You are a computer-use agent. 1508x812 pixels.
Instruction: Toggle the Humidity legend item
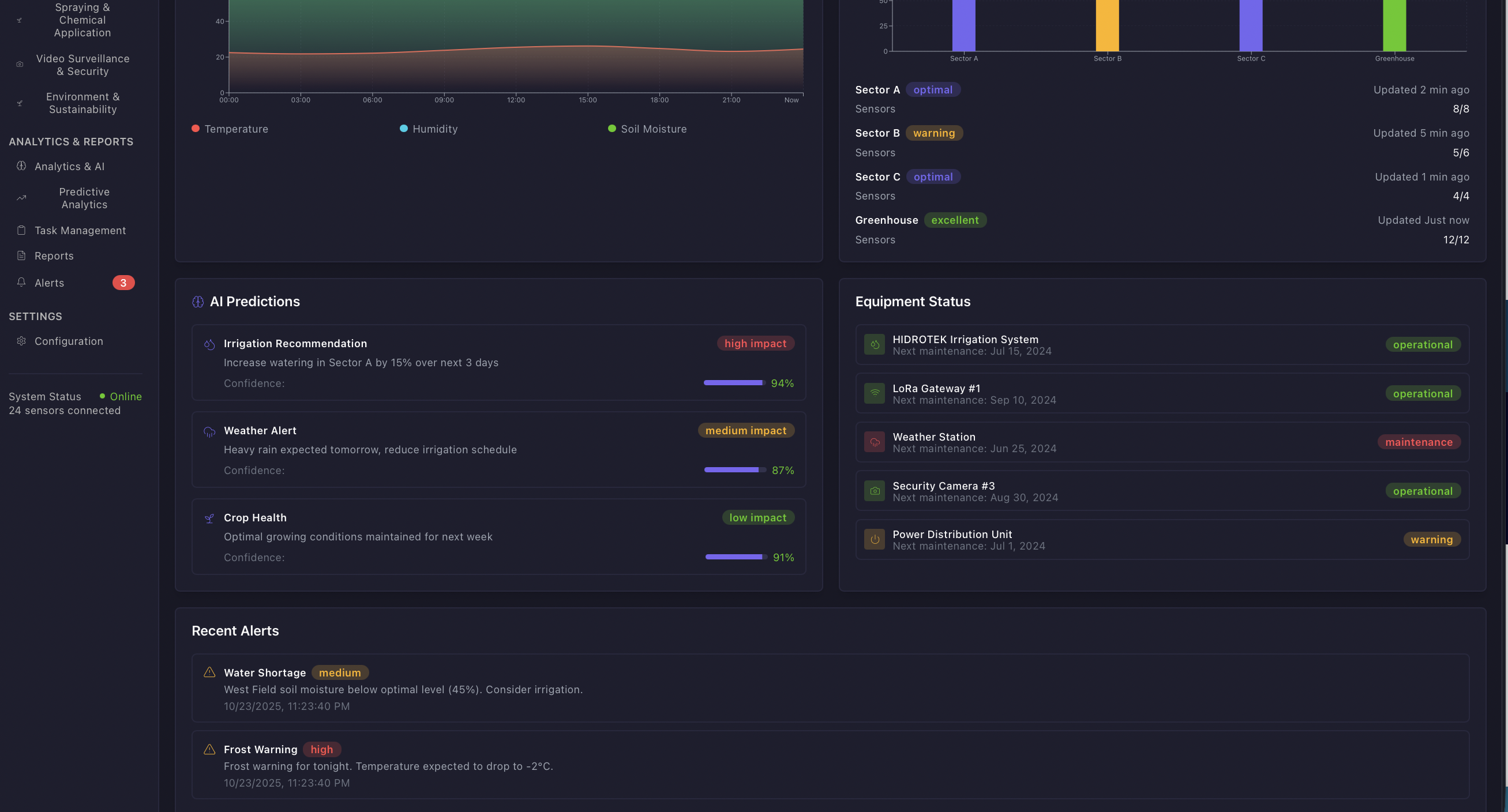(429, 129)
